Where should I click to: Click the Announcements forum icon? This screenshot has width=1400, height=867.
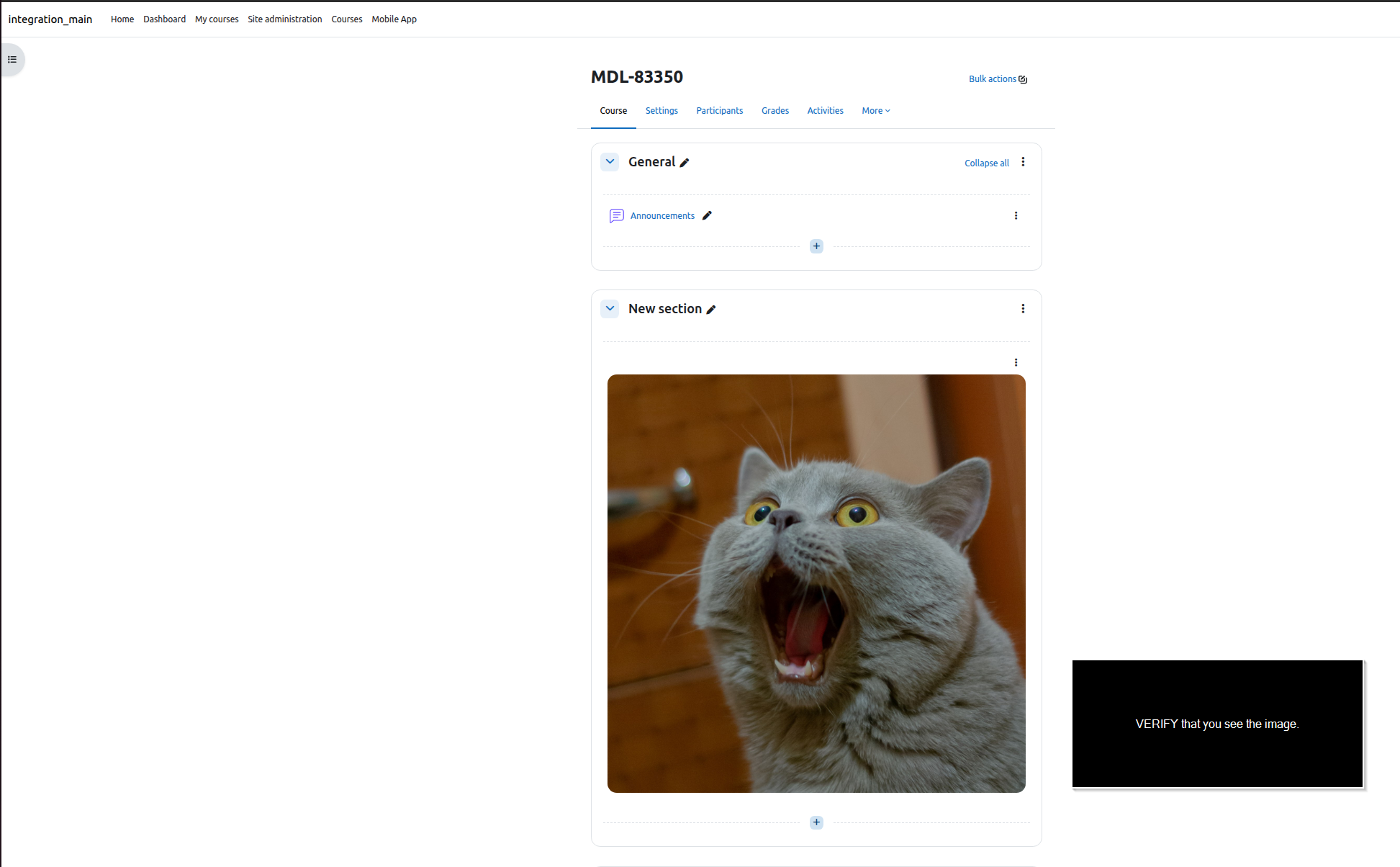pos(616,215)
